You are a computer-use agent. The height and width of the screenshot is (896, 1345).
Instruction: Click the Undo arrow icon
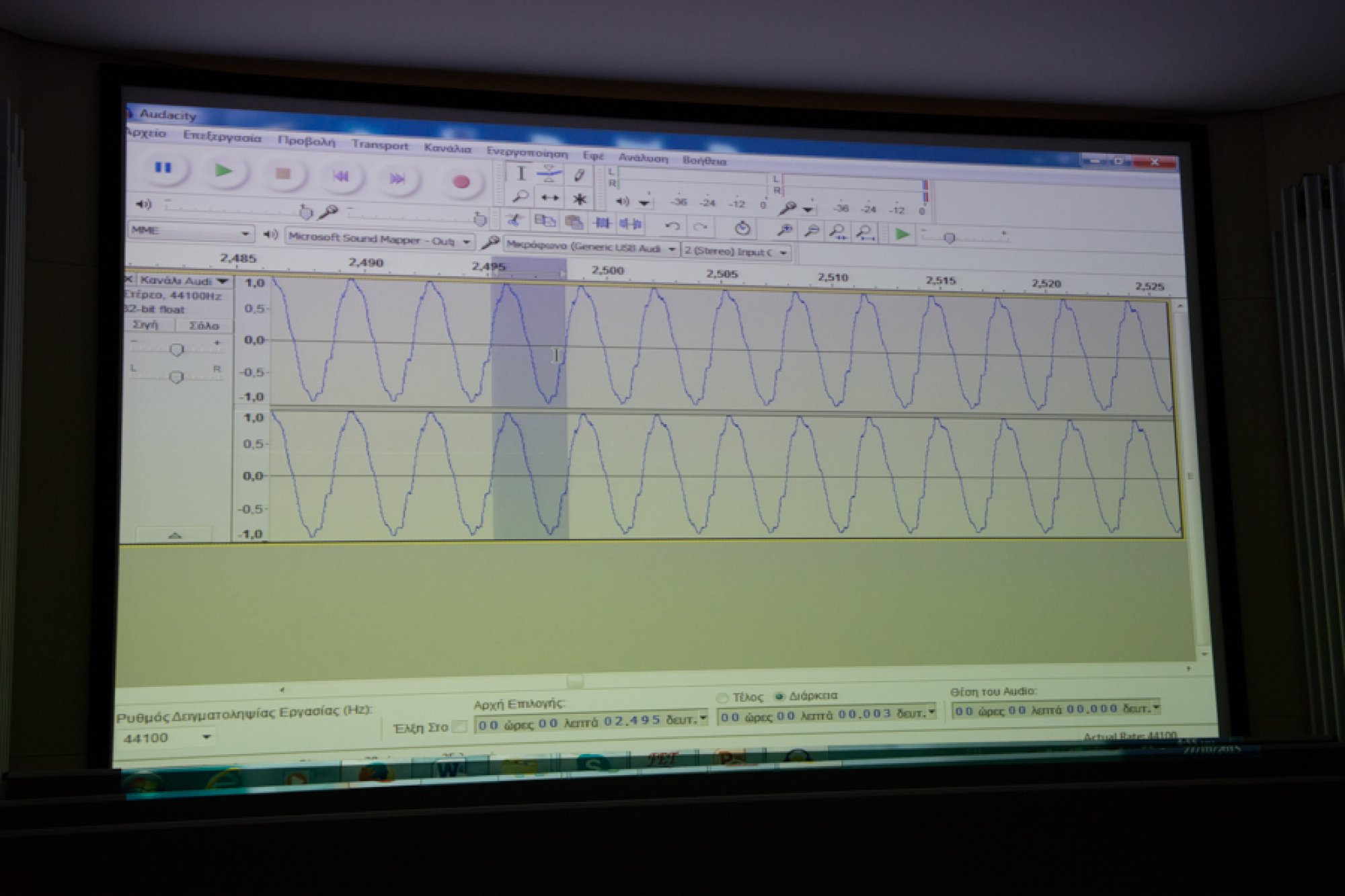672,227
